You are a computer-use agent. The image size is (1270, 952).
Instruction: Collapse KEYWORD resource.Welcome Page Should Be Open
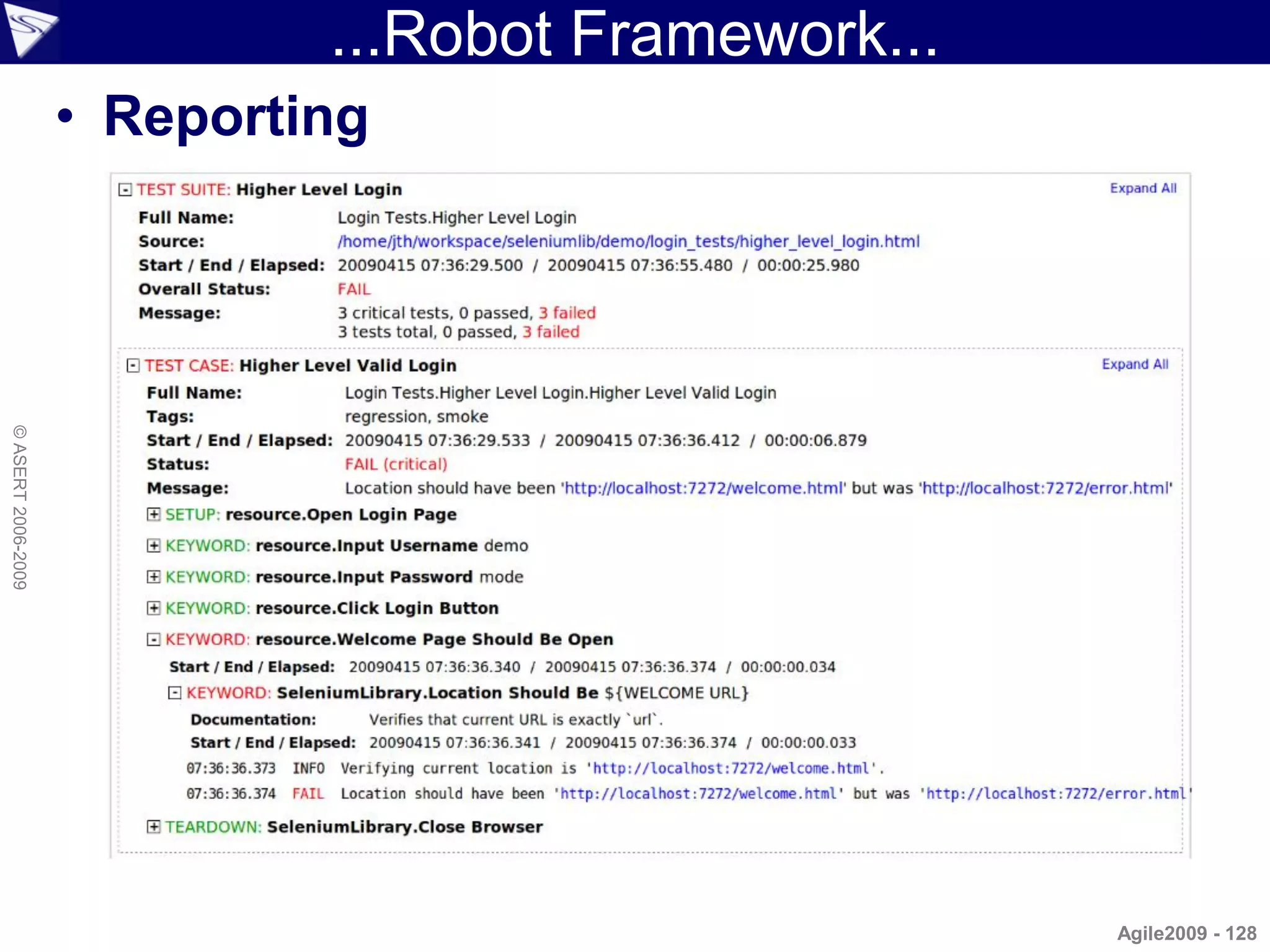tap(153, 639)
